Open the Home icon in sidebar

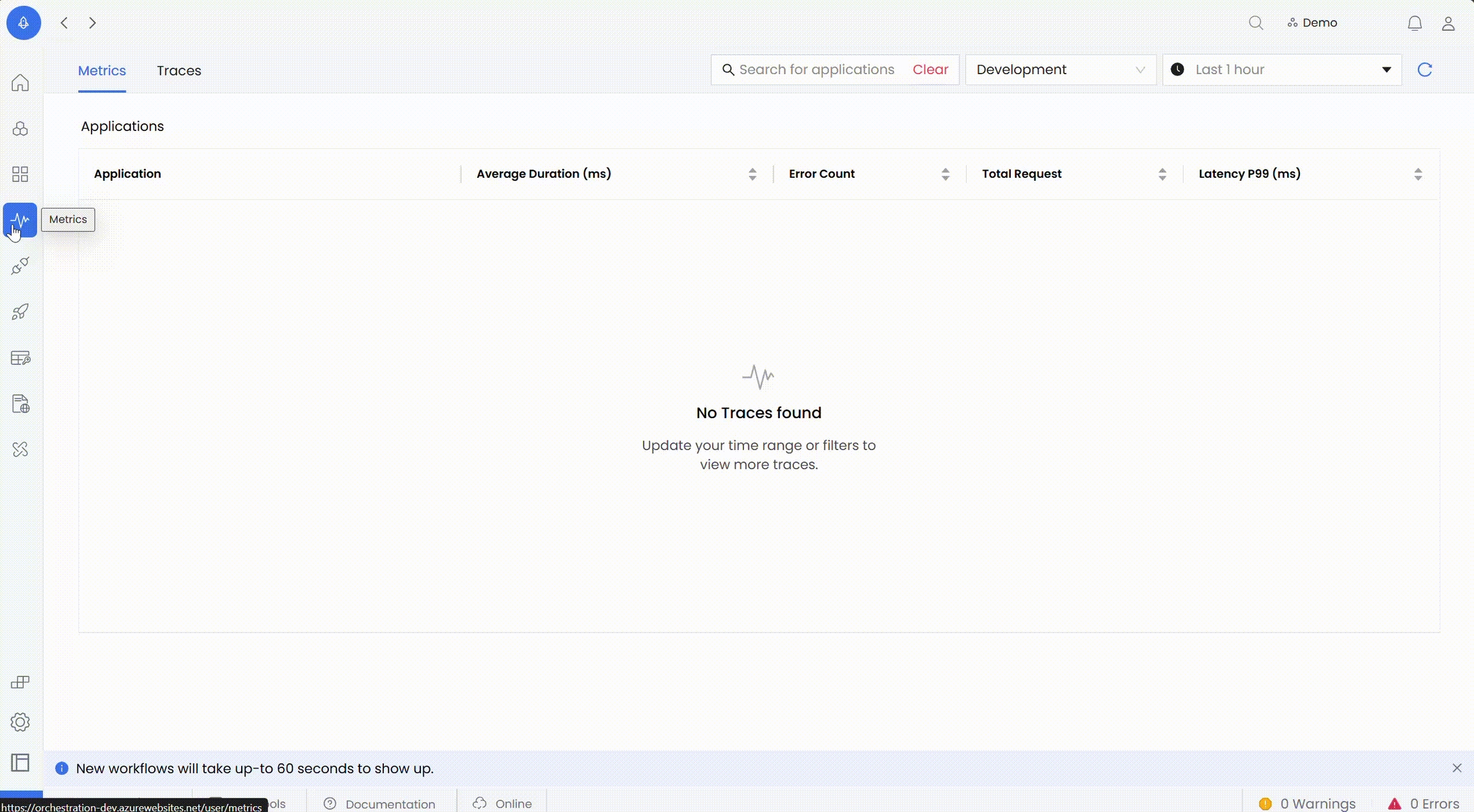20,83
